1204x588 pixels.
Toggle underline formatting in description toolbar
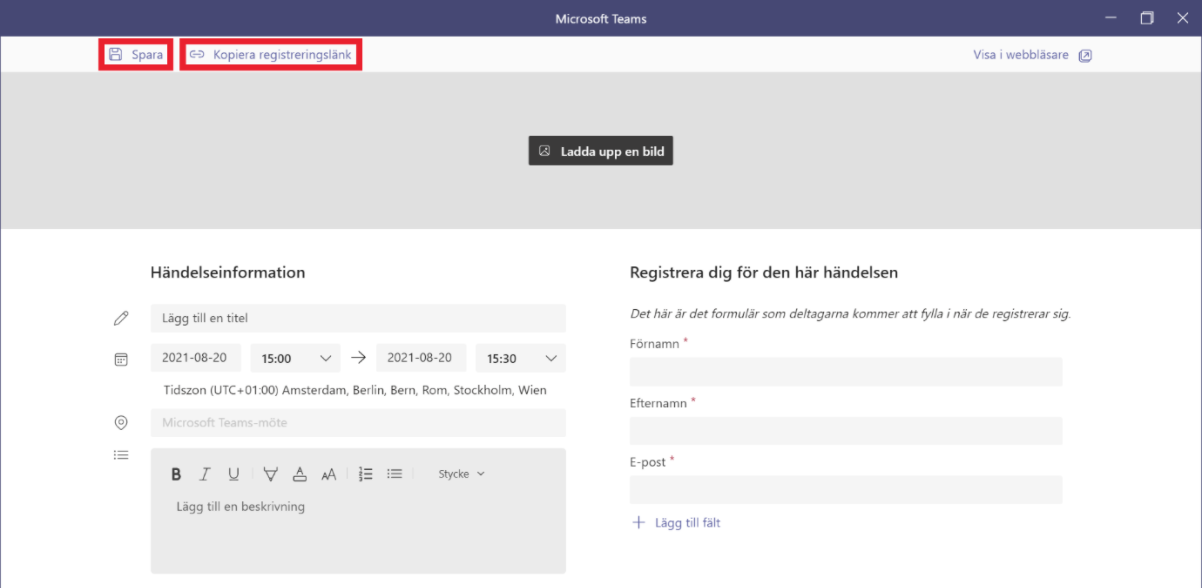[x=234, y=474]
